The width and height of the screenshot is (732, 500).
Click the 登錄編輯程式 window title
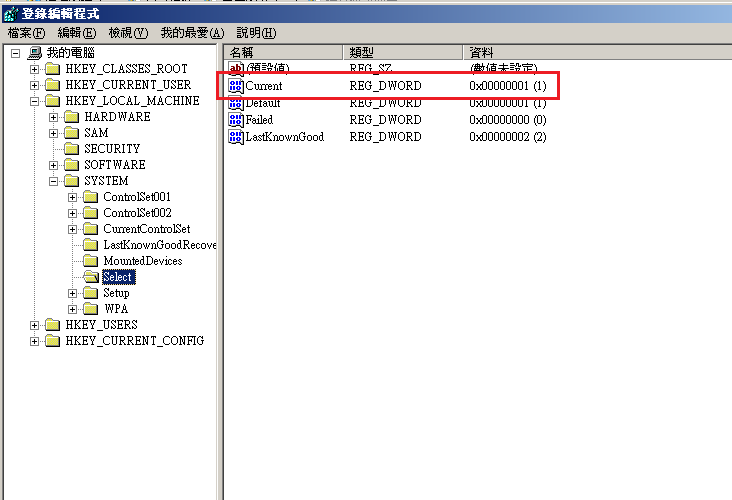click(61, 14)
